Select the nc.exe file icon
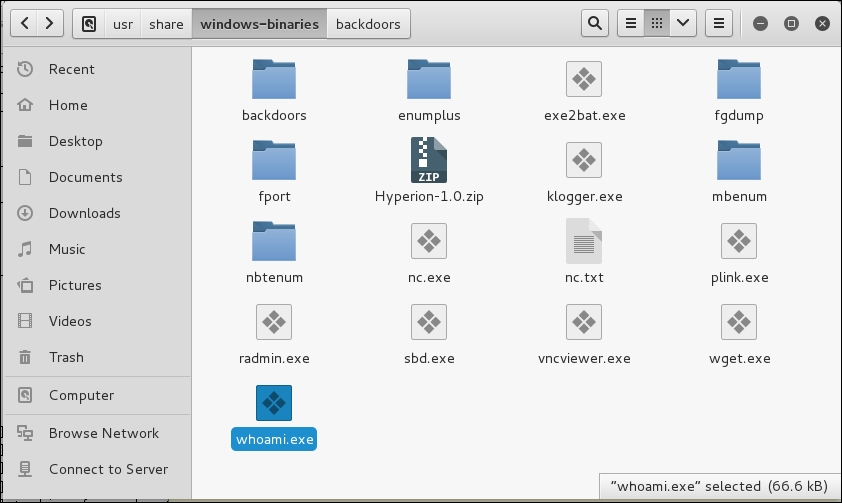Image resolution: width=842 pixels, height=503 pixels. point(429,241)
